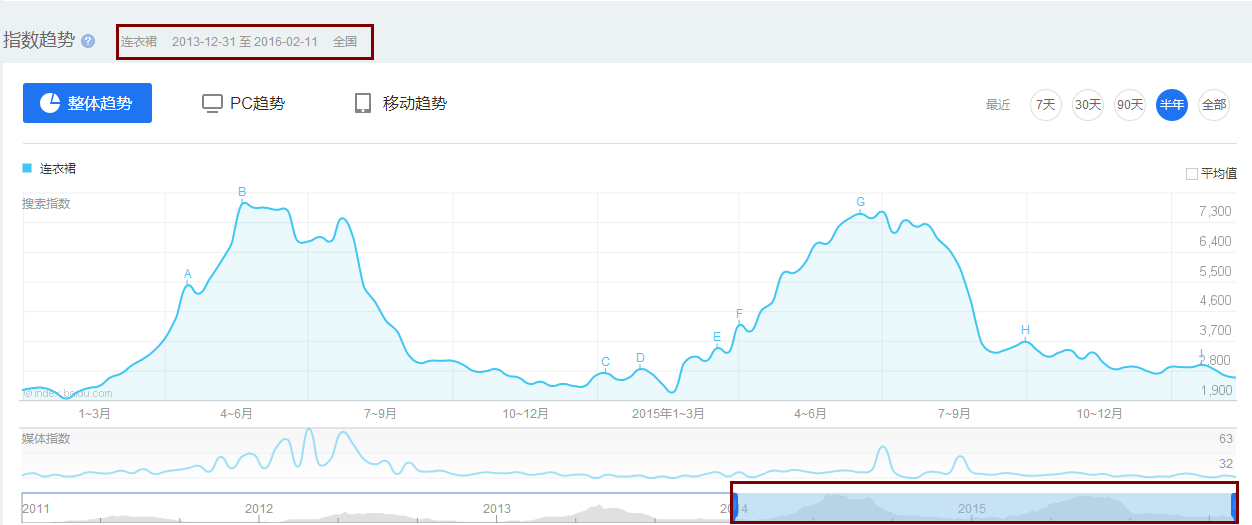Image resolution: width=1252 pixels, height=525 pixels.
Task: Click the left handle of the timeline range
Action: (x=735, y=505)
